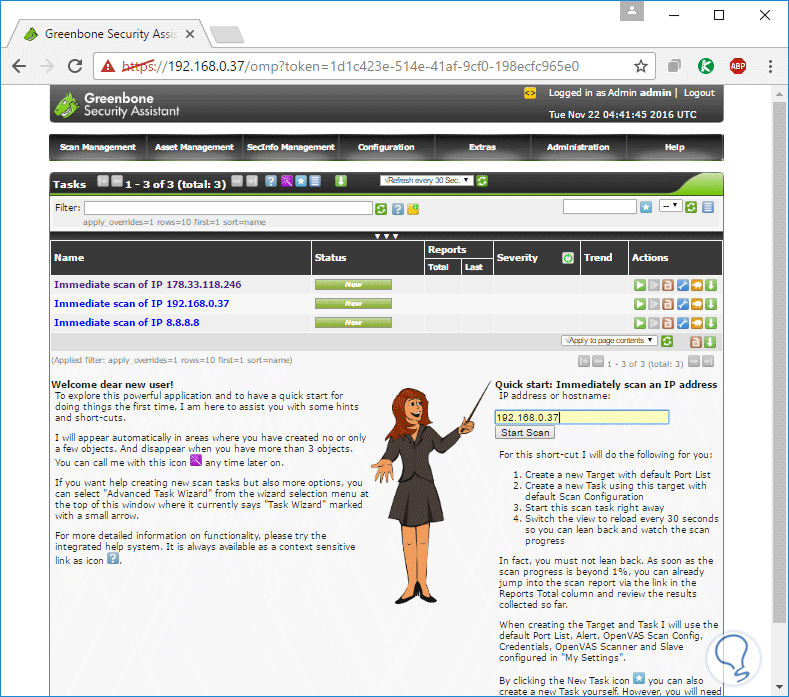
Task: Edit task for IP 8.8.8.8 (wrench icon)
Action: pyautogui.click(x=682, y=323)
